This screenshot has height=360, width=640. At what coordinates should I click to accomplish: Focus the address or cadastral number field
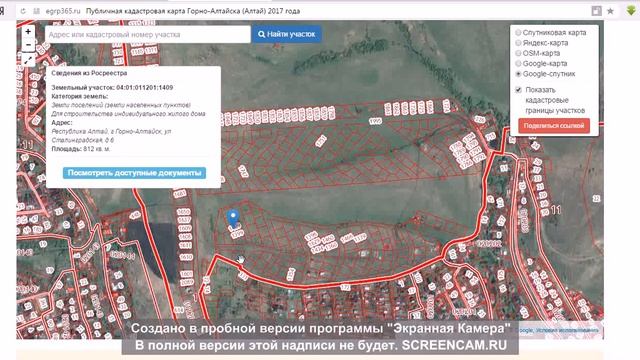point(148,34)
